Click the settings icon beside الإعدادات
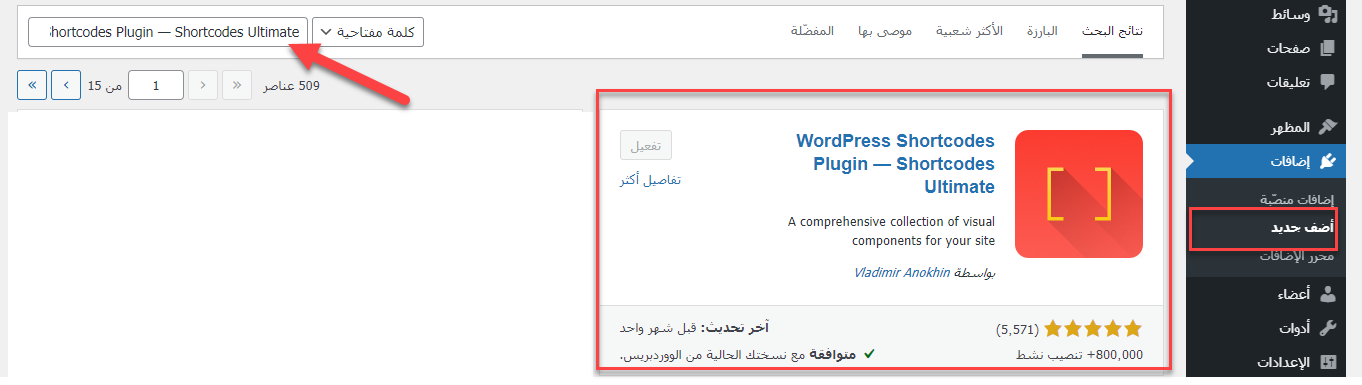1362x385 pixels. pyautogui.click(x=1327, y=362)
